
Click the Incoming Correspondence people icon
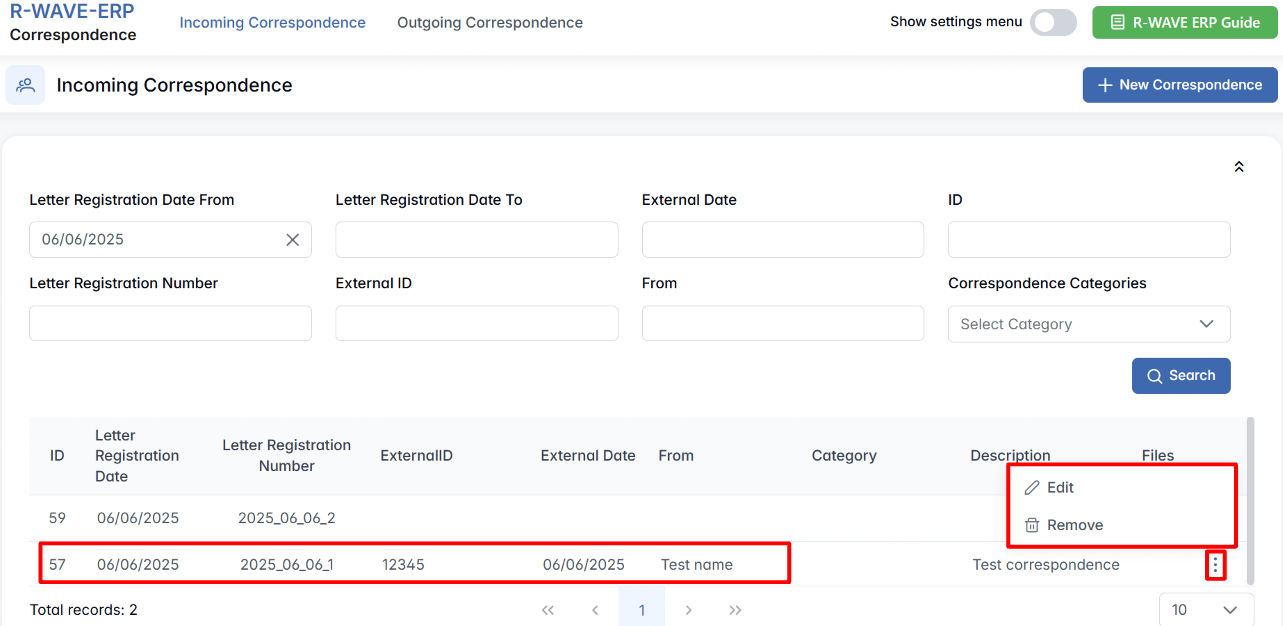(25, 85)
